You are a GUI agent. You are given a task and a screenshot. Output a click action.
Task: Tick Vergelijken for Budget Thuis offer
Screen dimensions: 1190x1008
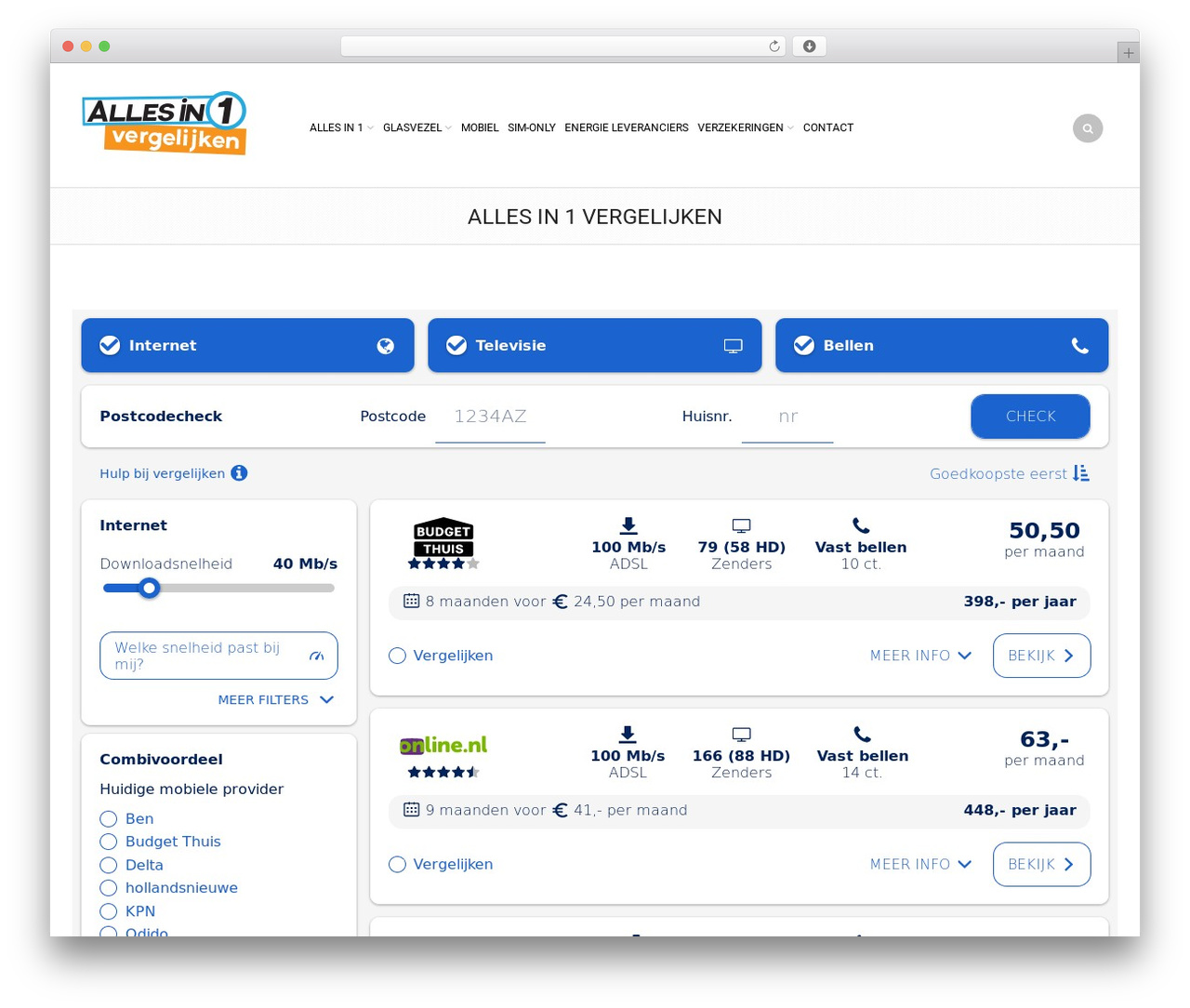pyautogui.click(x=398, y=656)
